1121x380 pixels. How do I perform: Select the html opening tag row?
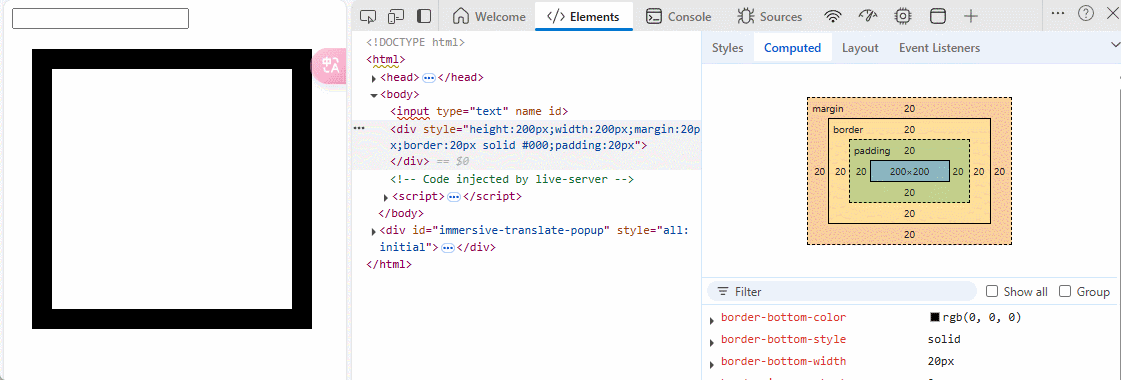tap(385, 60)
